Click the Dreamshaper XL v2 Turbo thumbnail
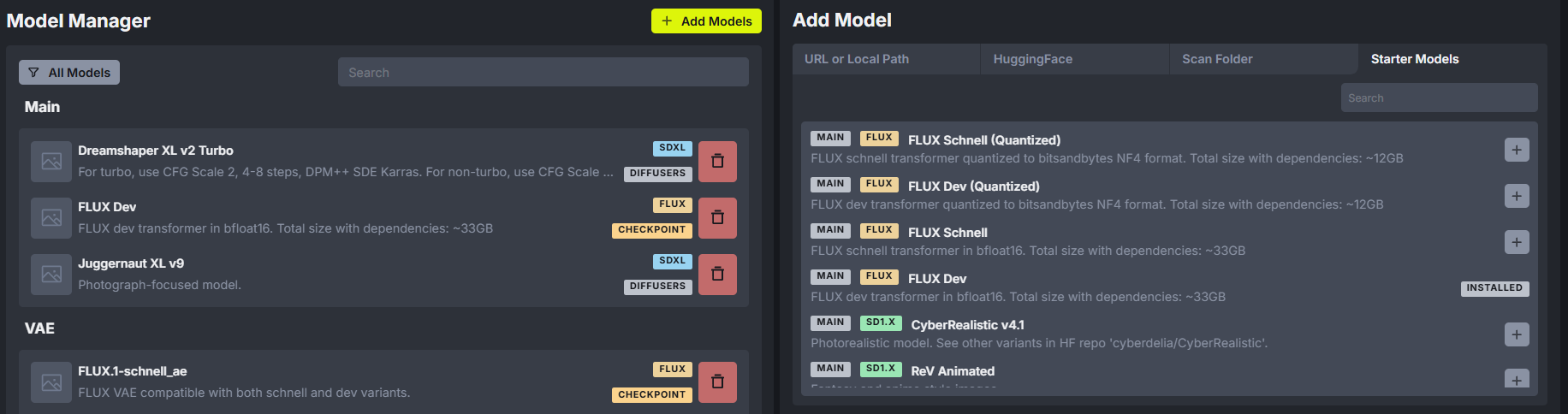 [x=51, y=161]
